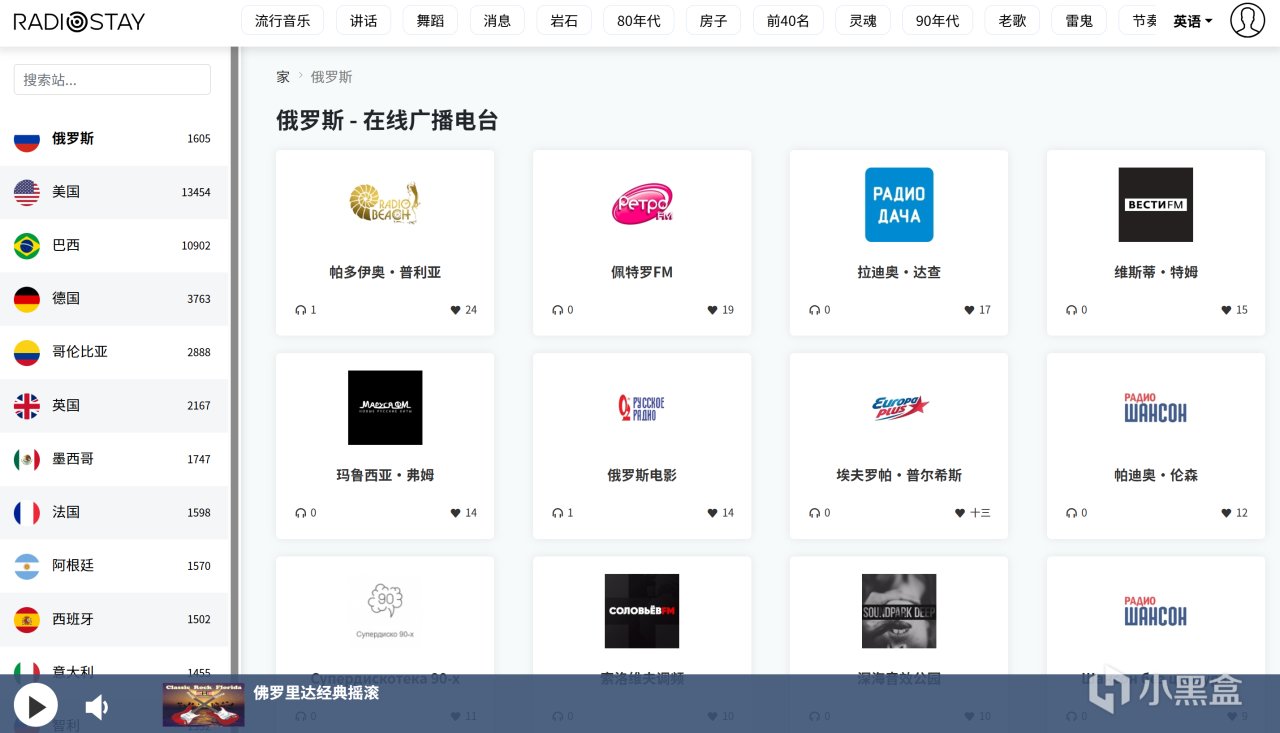Viewport: 1280px width, 733px height.
Task: Select the Colombia flag icon
Action: pos(27,352)
